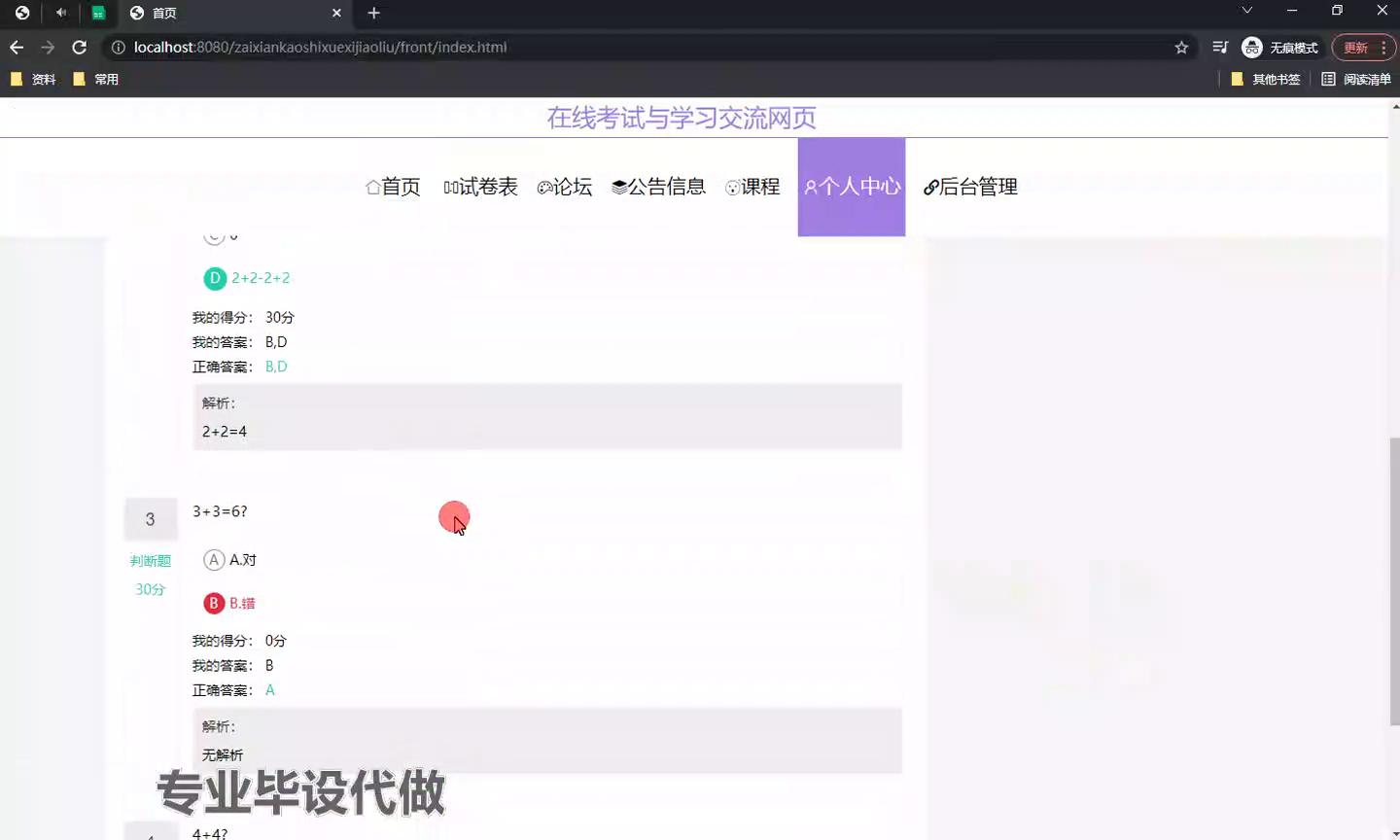Bookmark this page with star icon
The height and width of the screenshot is (840, 1400).
(x=1181, y=47)
